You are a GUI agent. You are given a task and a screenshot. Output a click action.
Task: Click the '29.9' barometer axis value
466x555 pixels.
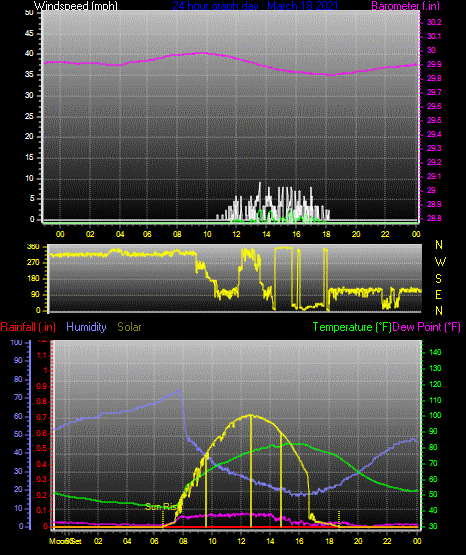[x=434, y=64]
